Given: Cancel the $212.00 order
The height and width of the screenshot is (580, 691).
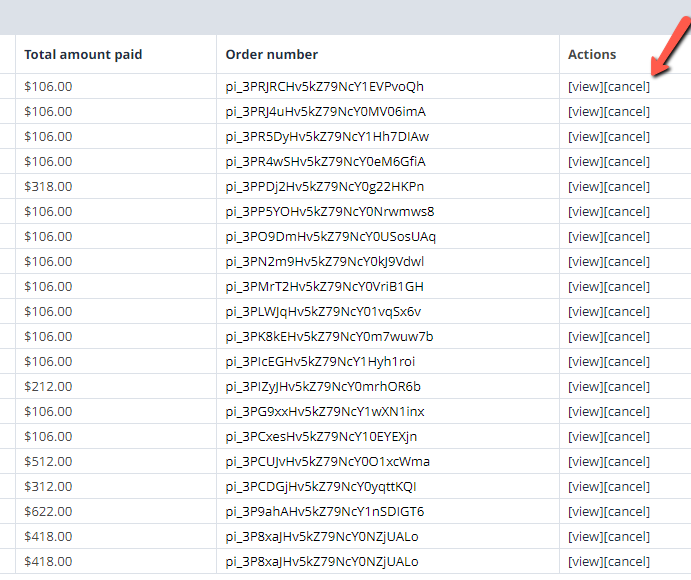Looking at the screenshot, I should click(x=627, y=386).
